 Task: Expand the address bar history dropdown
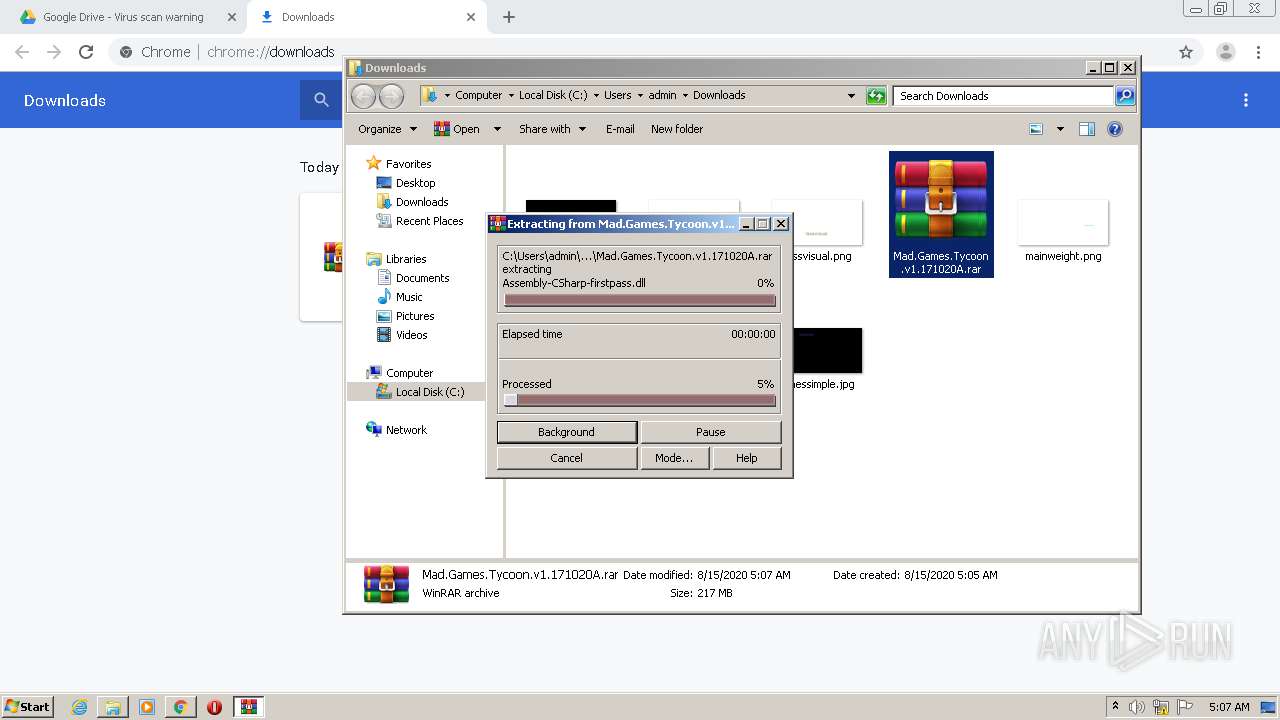pyautogui.click(x=851, y=96)
